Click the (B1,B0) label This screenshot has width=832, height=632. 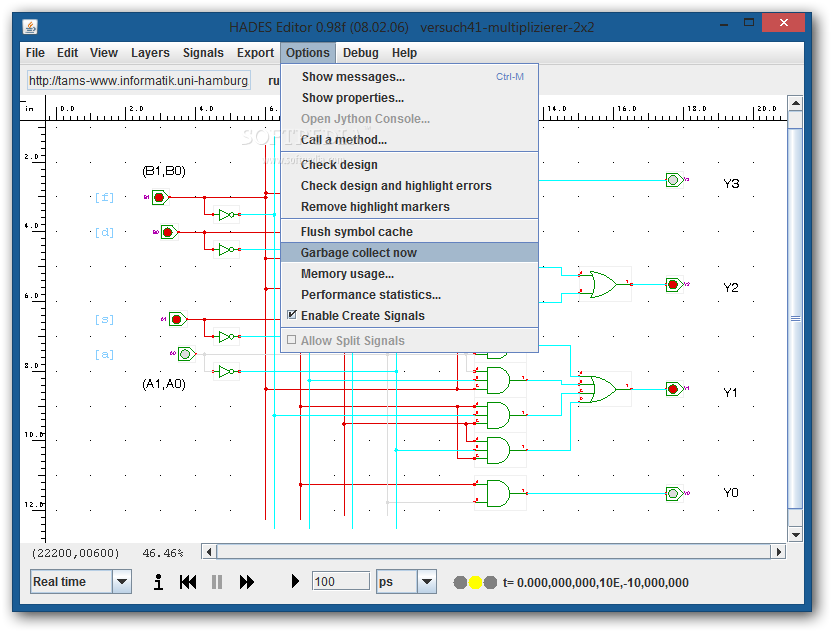click(x=164, y=171)
